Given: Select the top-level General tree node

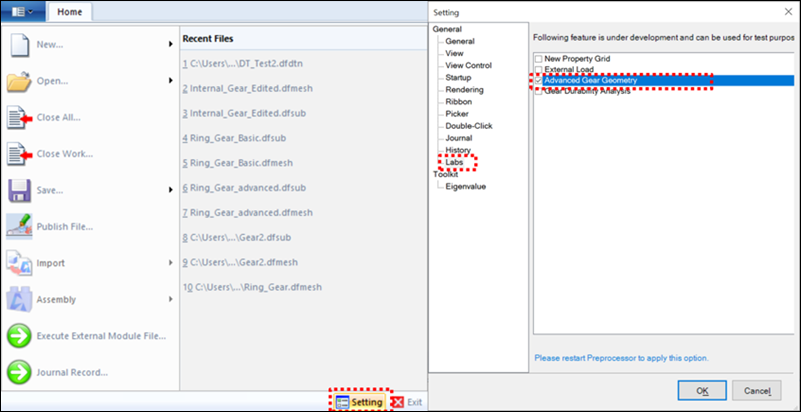Looking at the screenshot, I should point(447,29).
